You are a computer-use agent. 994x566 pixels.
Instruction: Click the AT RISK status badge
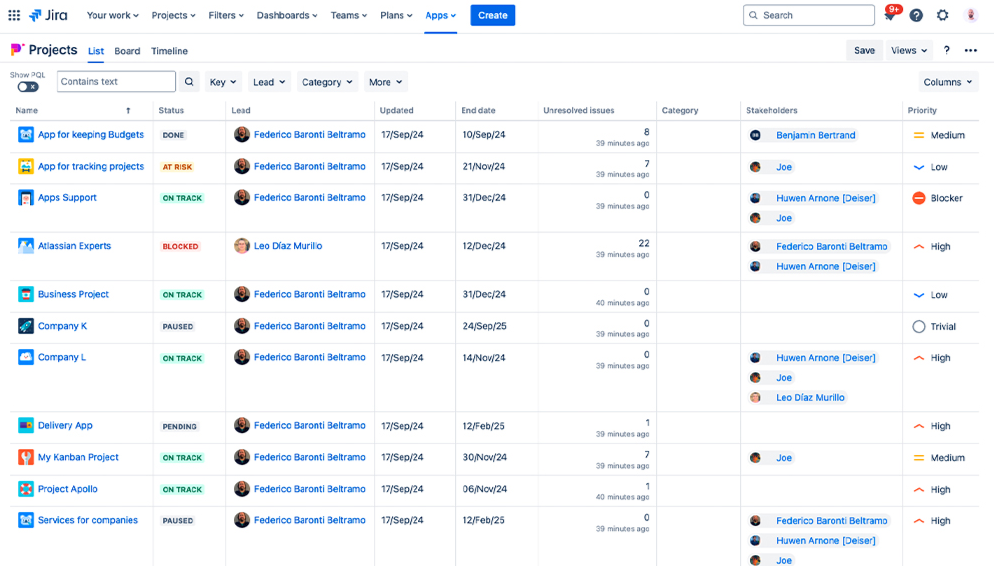point(177,167)
